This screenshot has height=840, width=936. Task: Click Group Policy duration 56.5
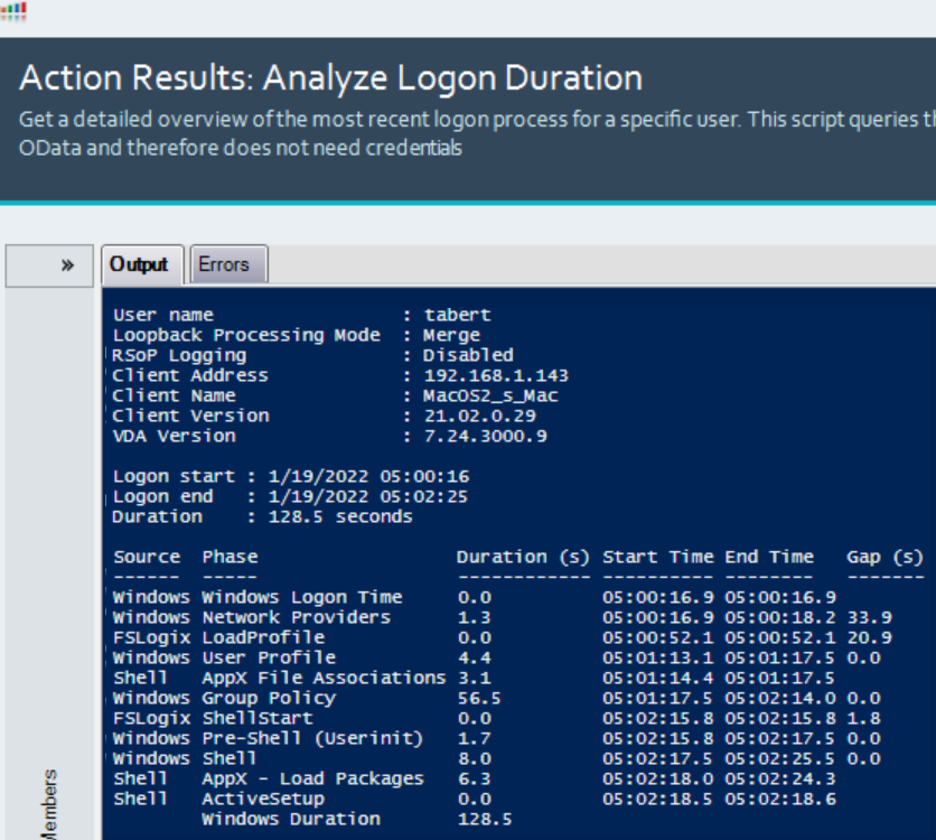click(x=479, y=698)
